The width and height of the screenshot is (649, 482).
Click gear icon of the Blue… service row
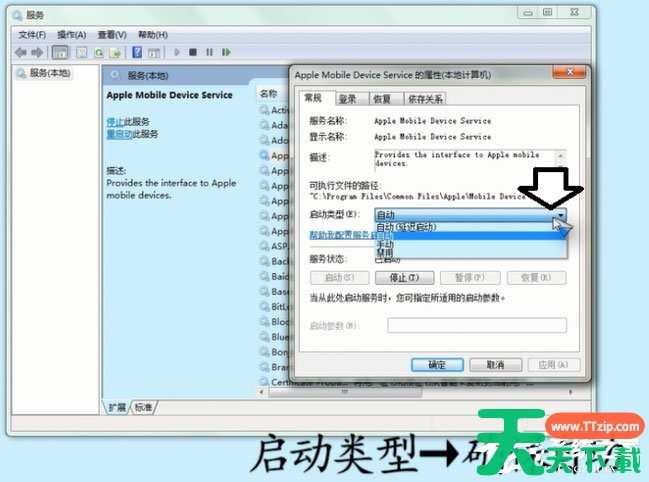click(x=264, y=337)
